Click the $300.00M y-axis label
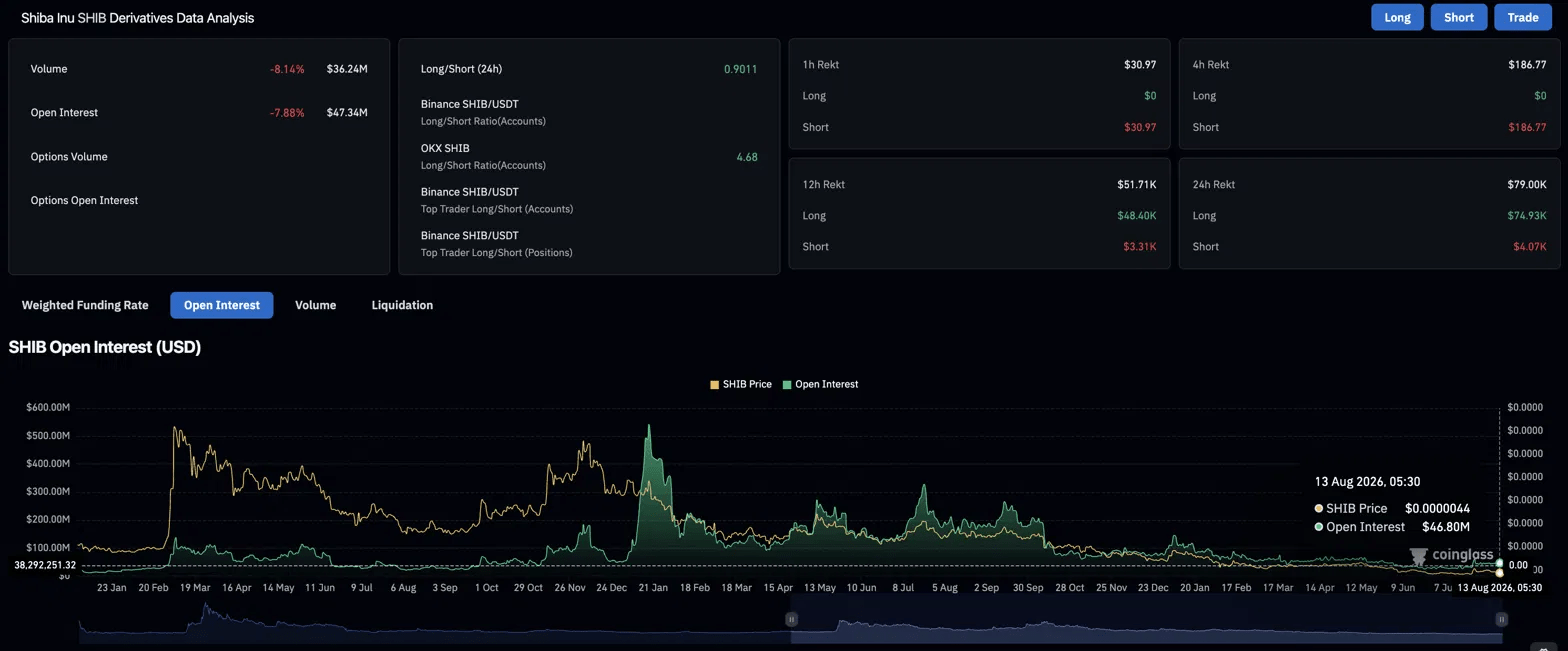The height and width of the screenshot is (651, 1568). 48,492
